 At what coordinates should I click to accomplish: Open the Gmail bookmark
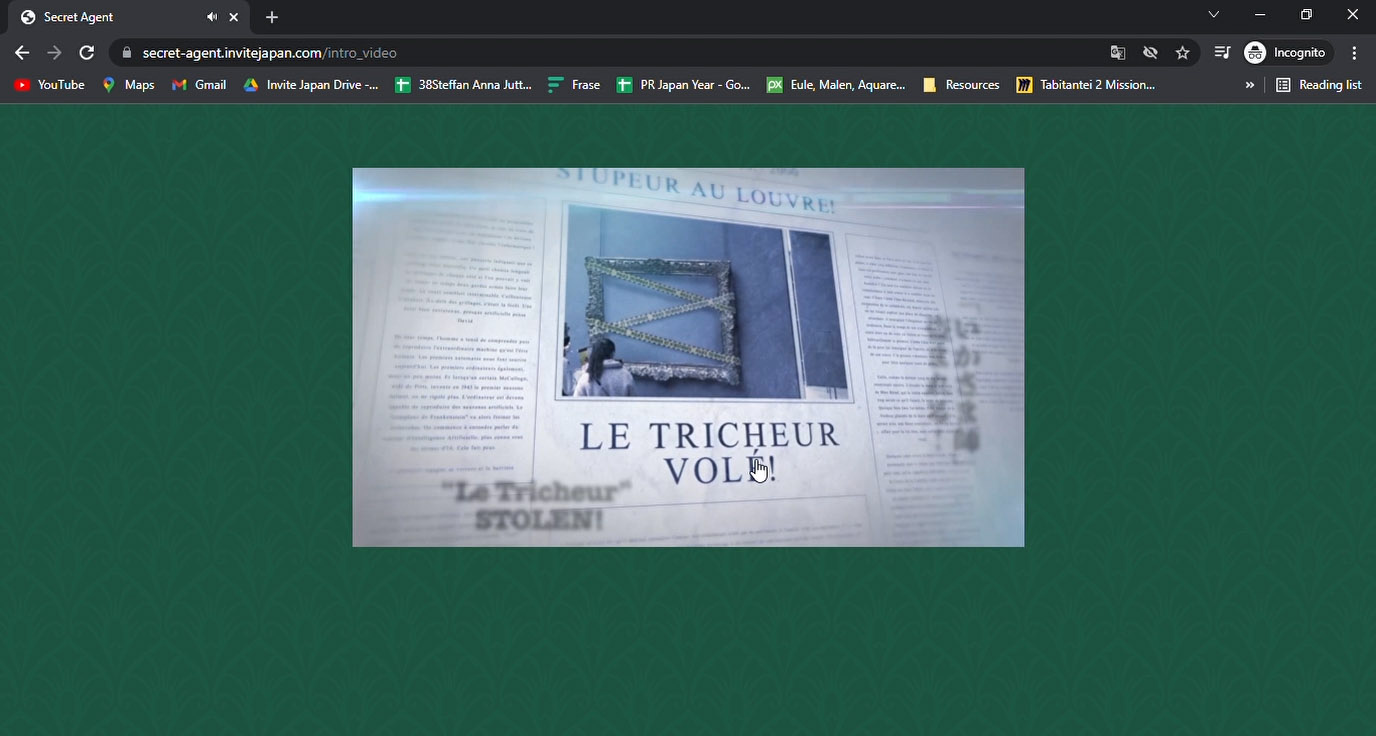[199, 85]
